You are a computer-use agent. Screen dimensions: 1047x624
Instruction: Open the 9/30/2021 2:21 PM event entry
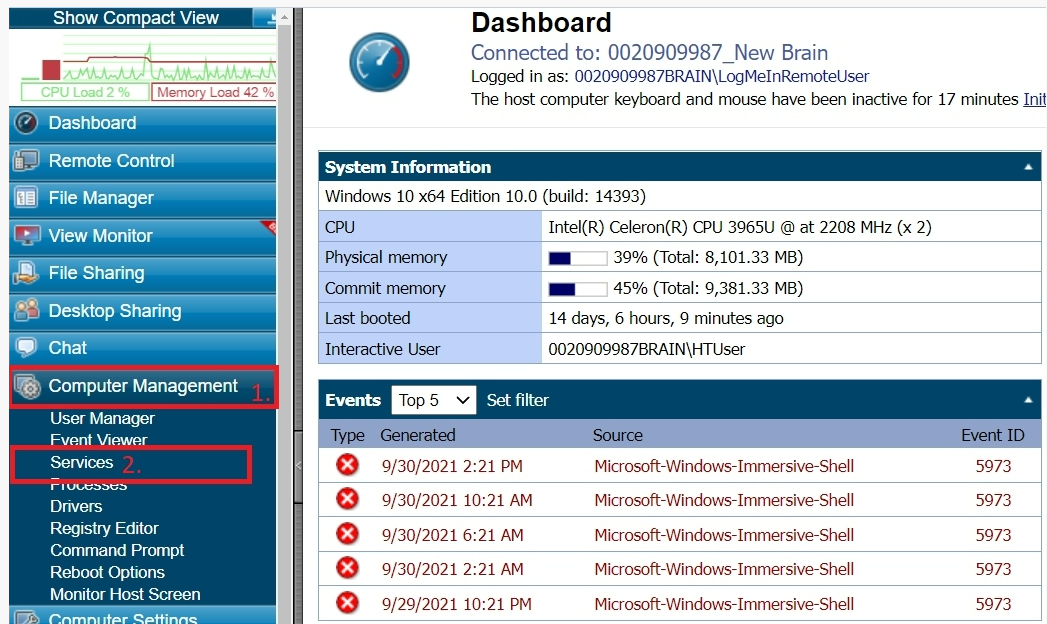(452, 466)
